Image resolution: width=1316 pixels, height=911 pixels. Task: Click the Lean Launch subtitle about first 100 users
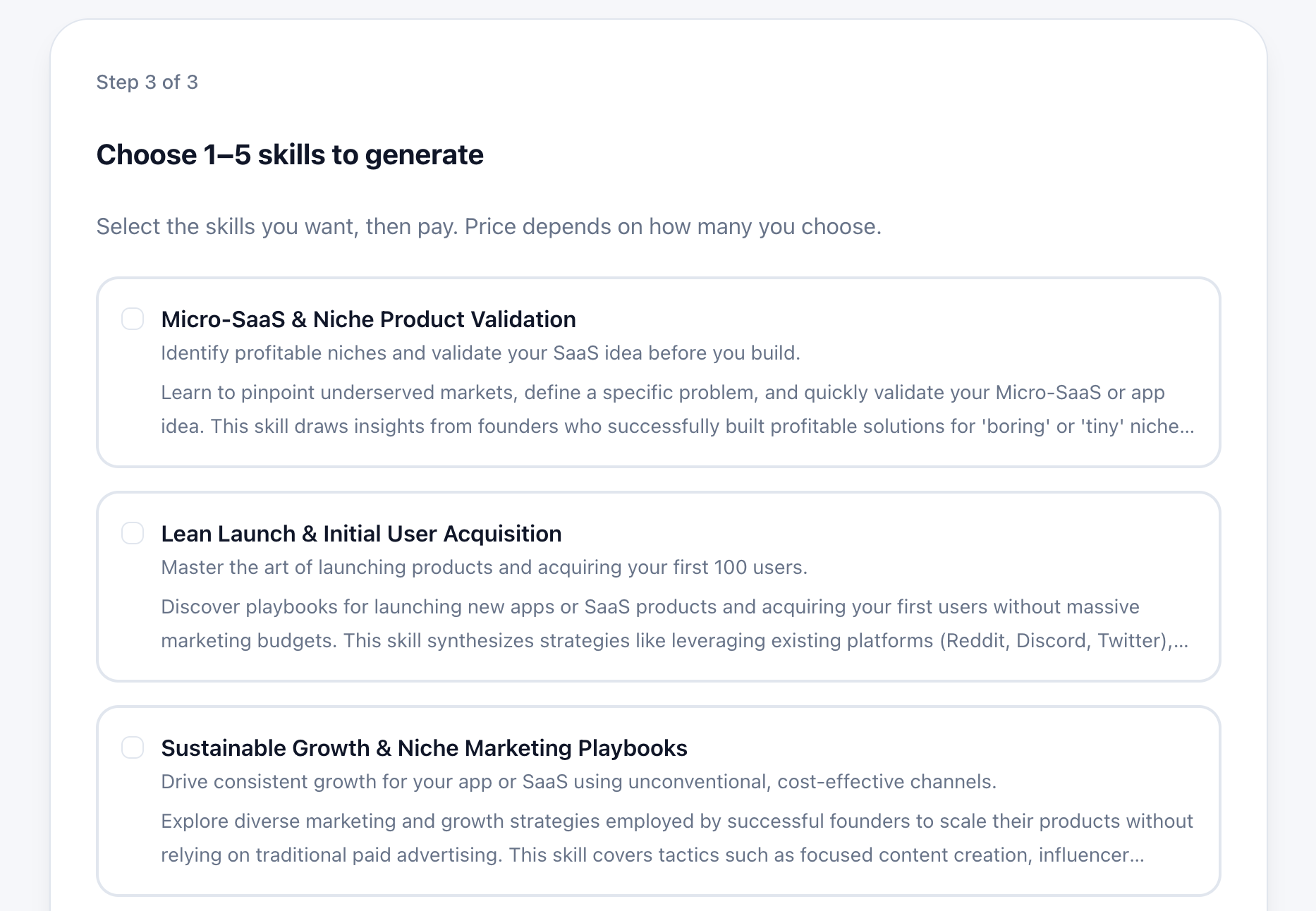coord(485,567)
